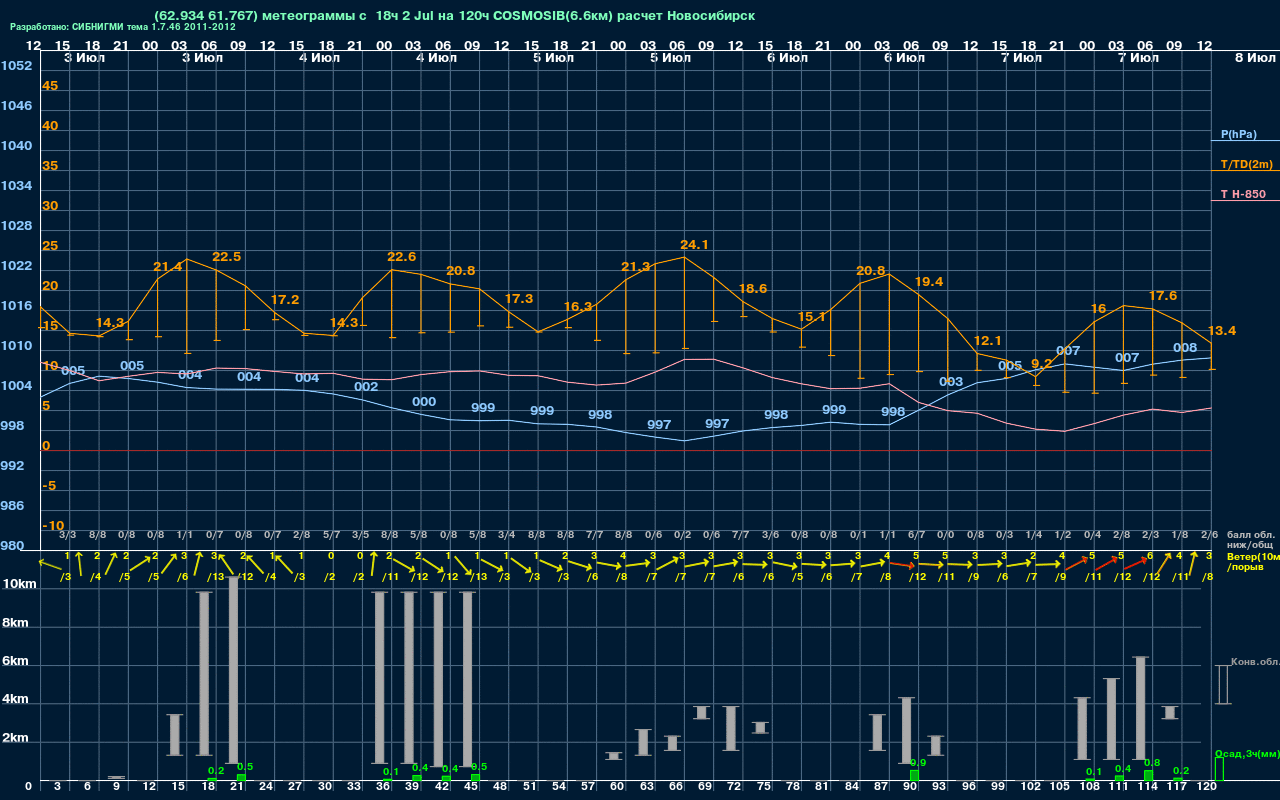
Task: Click the temperature label 16.3
Action: click(578, 307)
